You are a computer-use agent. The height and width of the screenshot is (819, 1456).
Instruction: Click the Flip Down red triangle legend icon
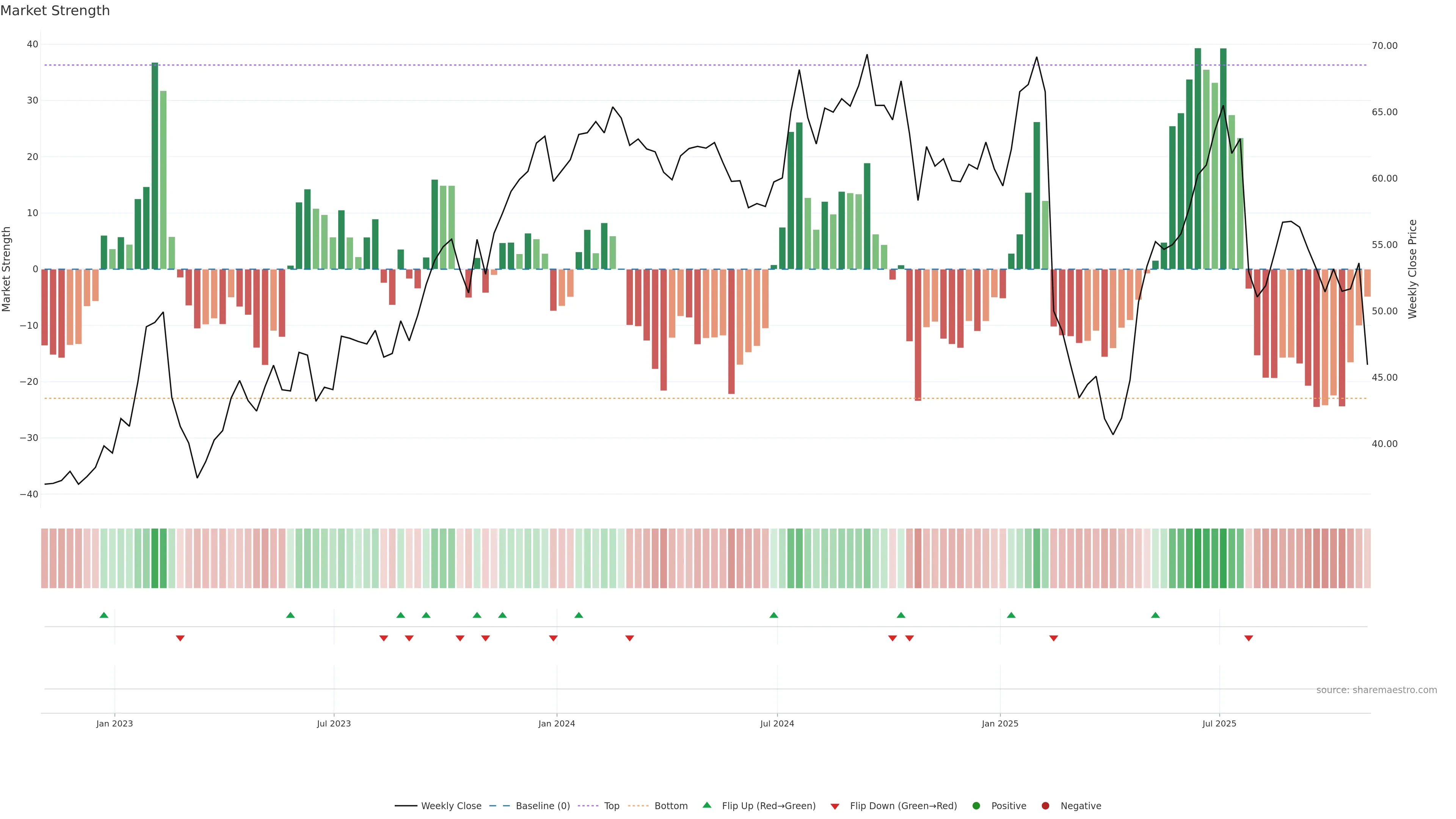[835, 806]
